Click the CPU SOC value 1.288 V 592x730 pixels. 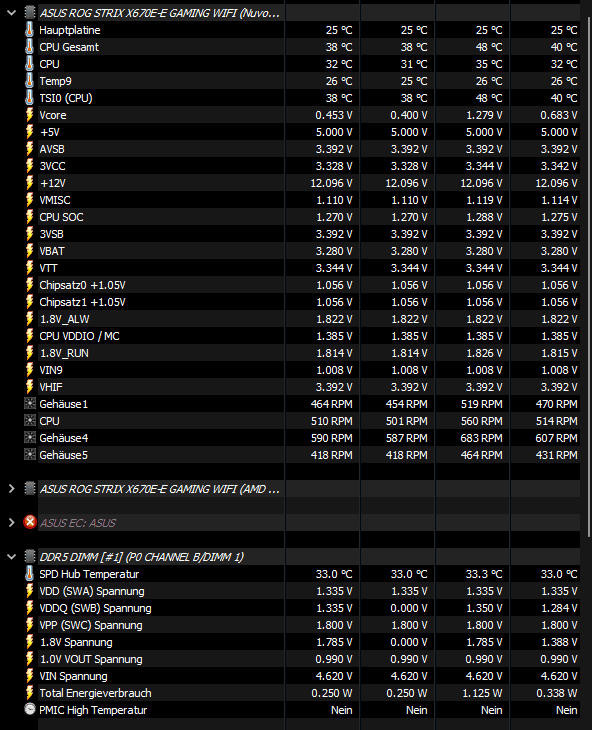pyautogui.click(x=484, y=217)
